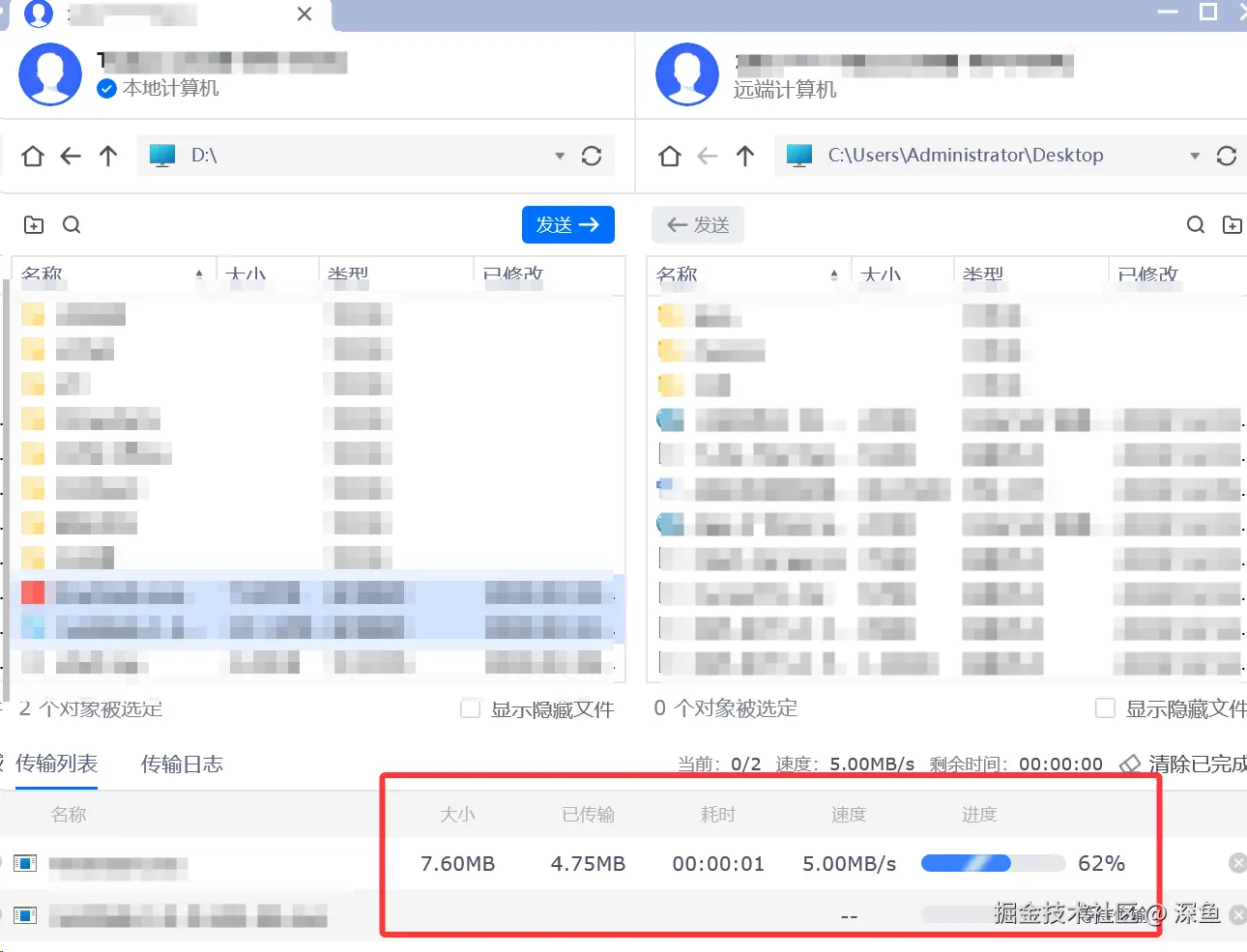This screenshot has width=1247, height=952.
Task: Search files in remote computer pane
Action: pyautogui.click(x=1196, y=225)
